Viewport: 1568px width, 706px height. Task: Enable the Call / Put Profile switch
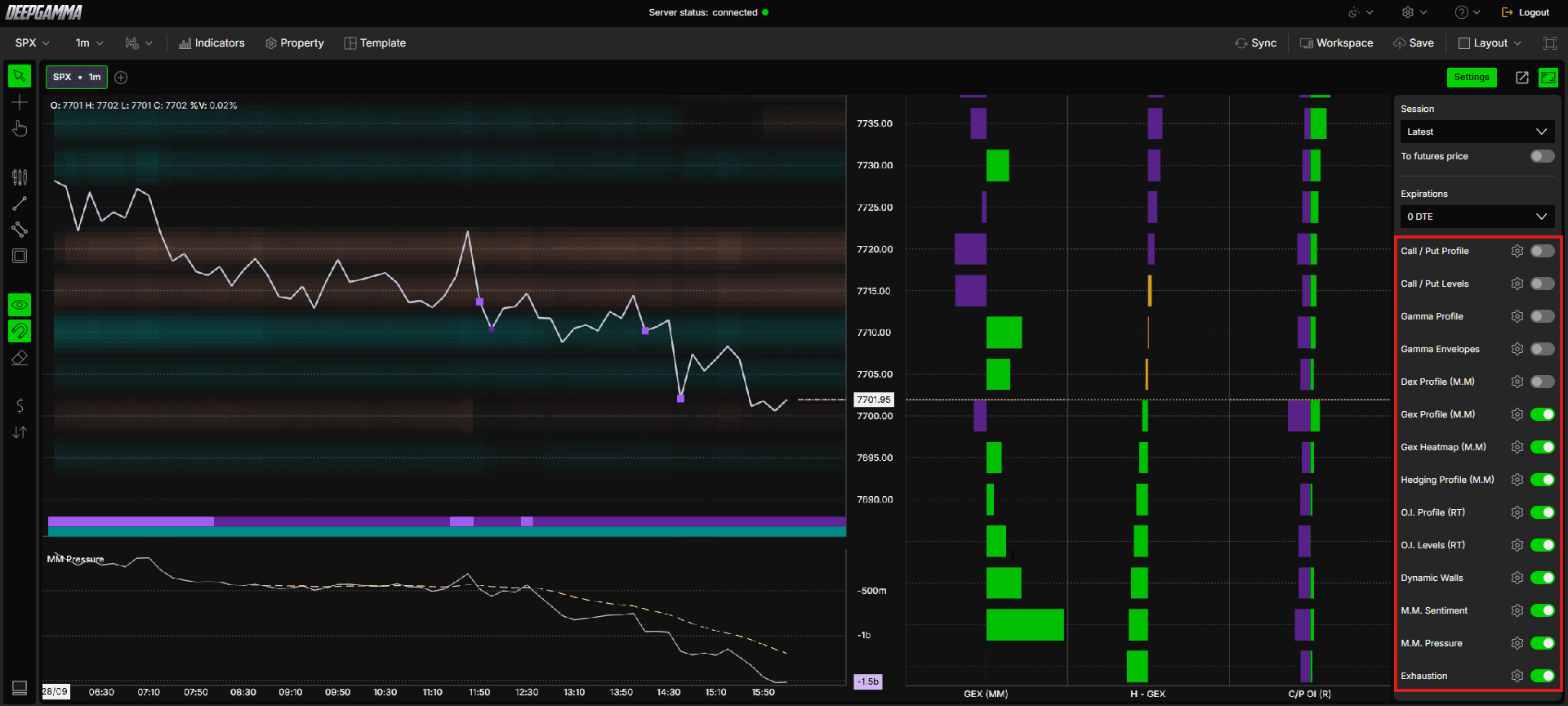[x=1542, y=251]
